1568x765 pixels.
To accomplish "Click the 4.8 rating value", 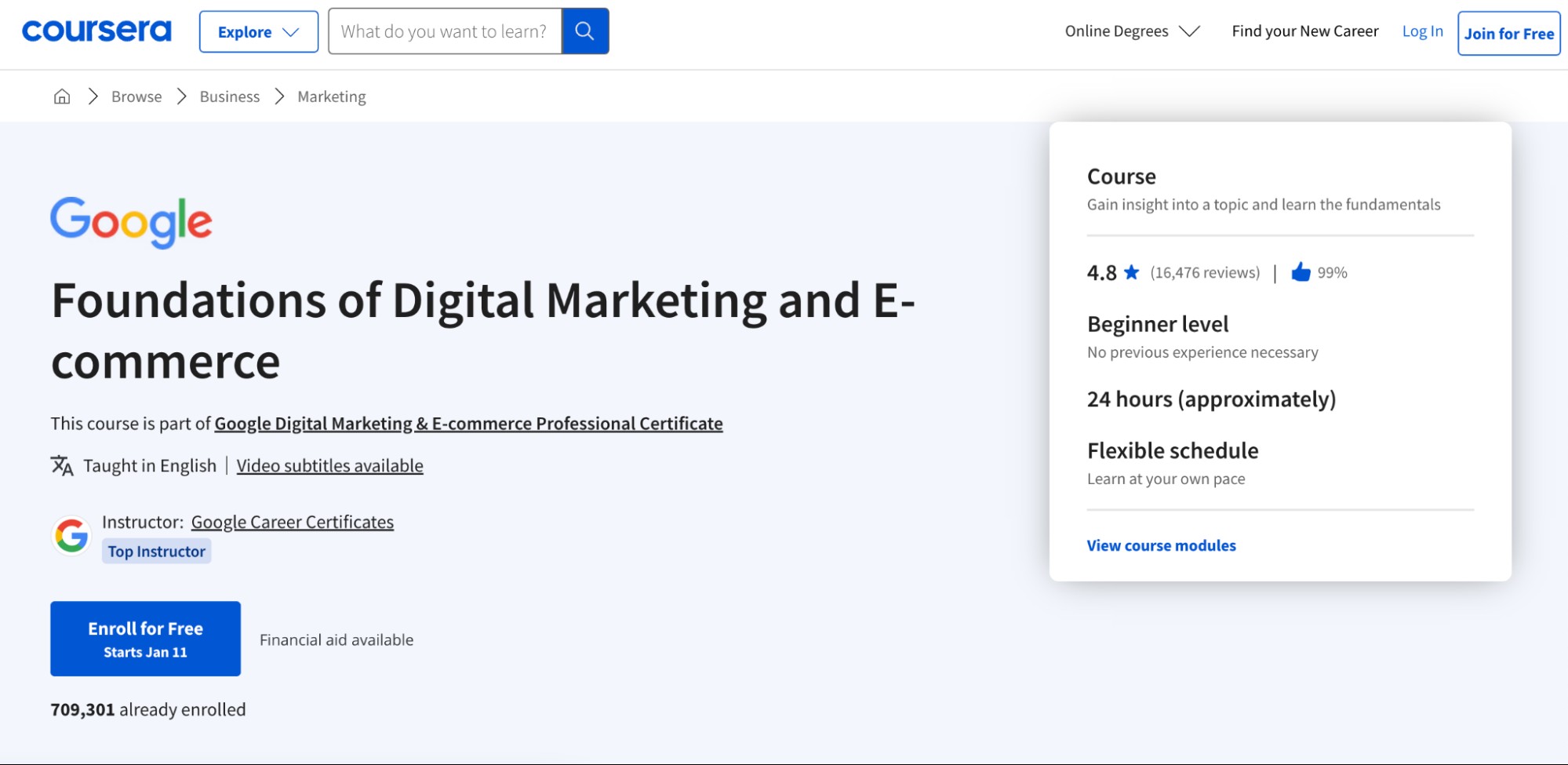I will pyautogui.click(x=1101, y=272).
